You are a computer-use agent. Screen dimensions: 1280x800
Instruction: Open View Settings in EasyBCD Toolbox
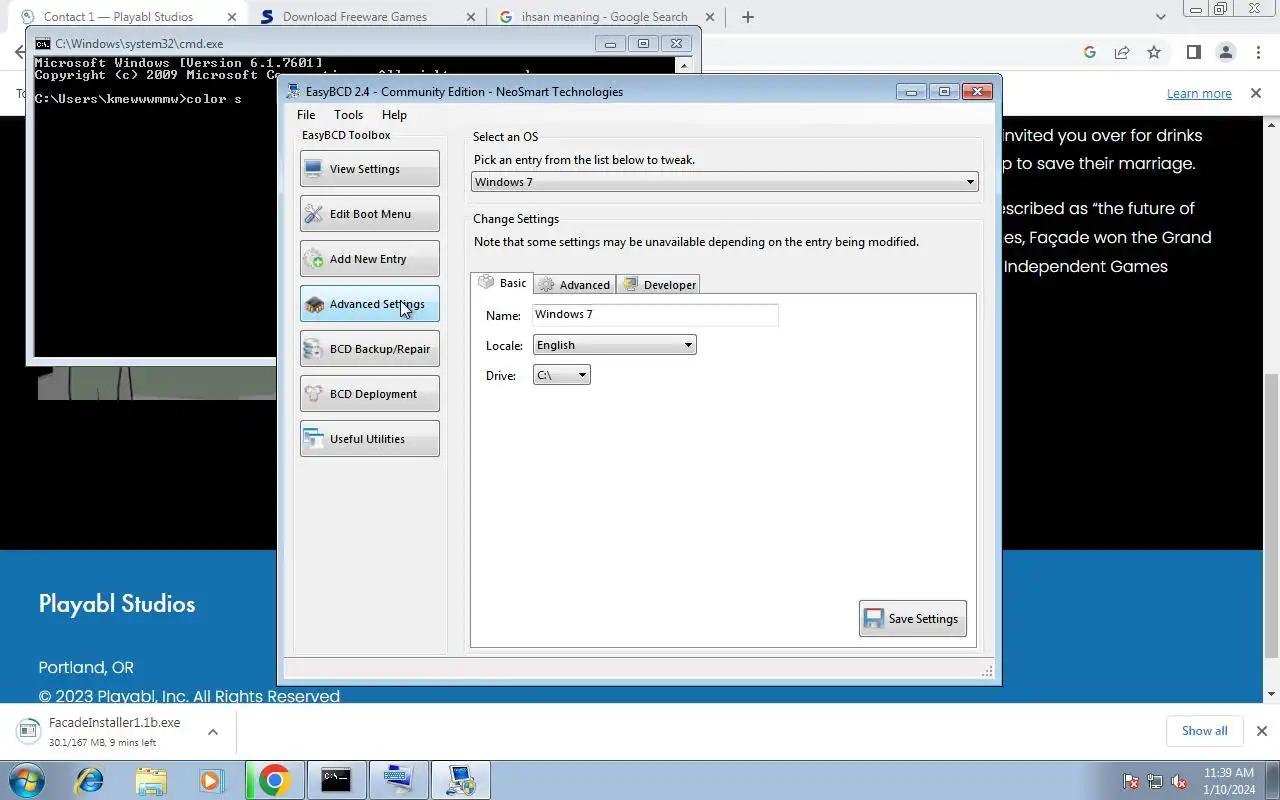tap(369, 168)
